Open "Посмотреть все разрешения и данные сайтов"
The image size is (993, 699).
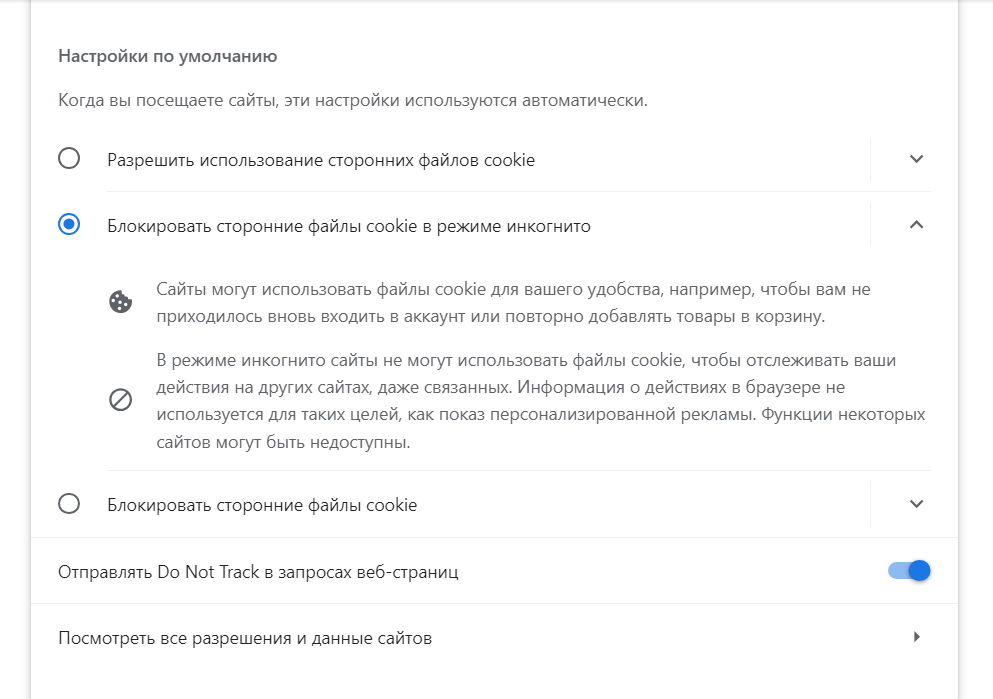coord(245,638)
